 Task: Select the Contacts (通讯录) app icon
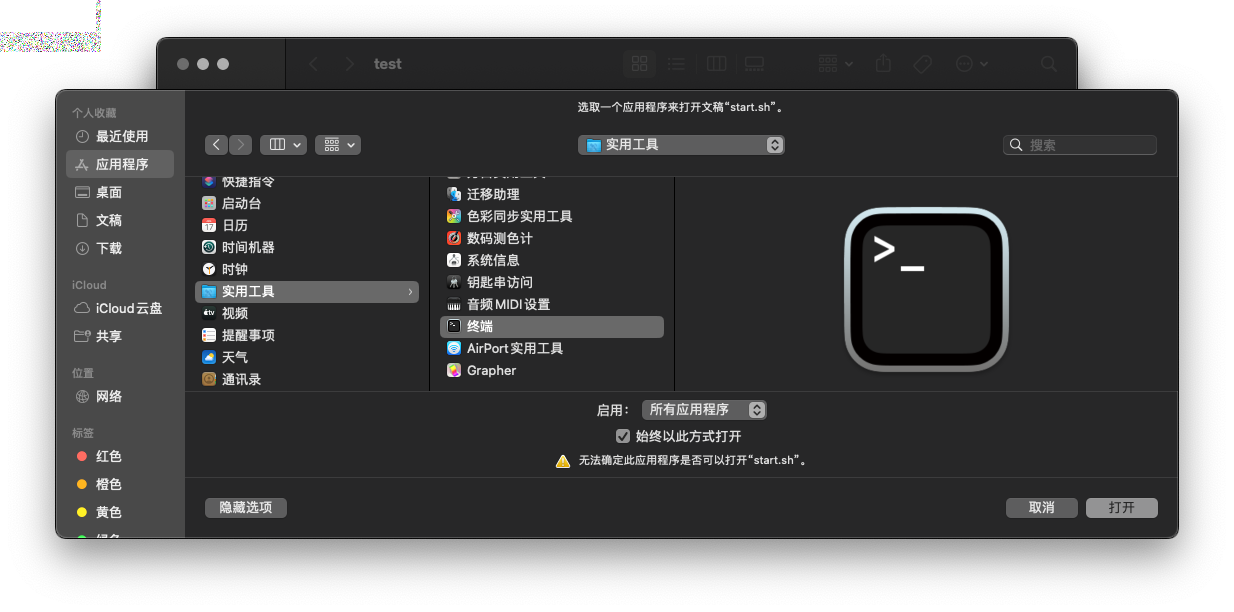[209, 379]
